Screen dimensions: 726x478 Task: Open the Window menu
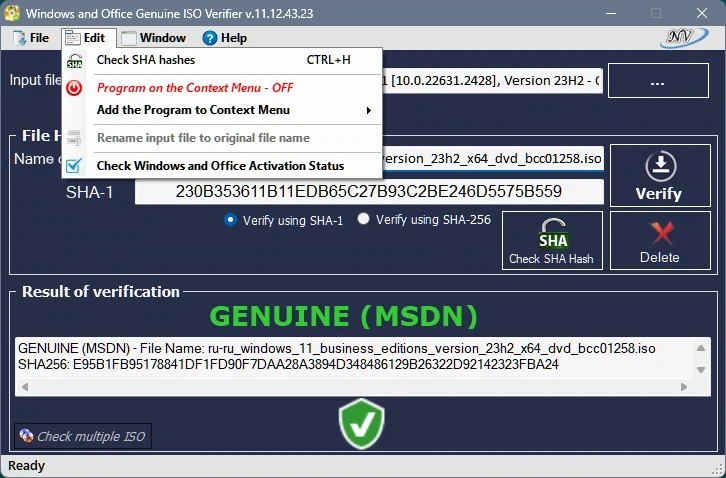tap(154, 38)
